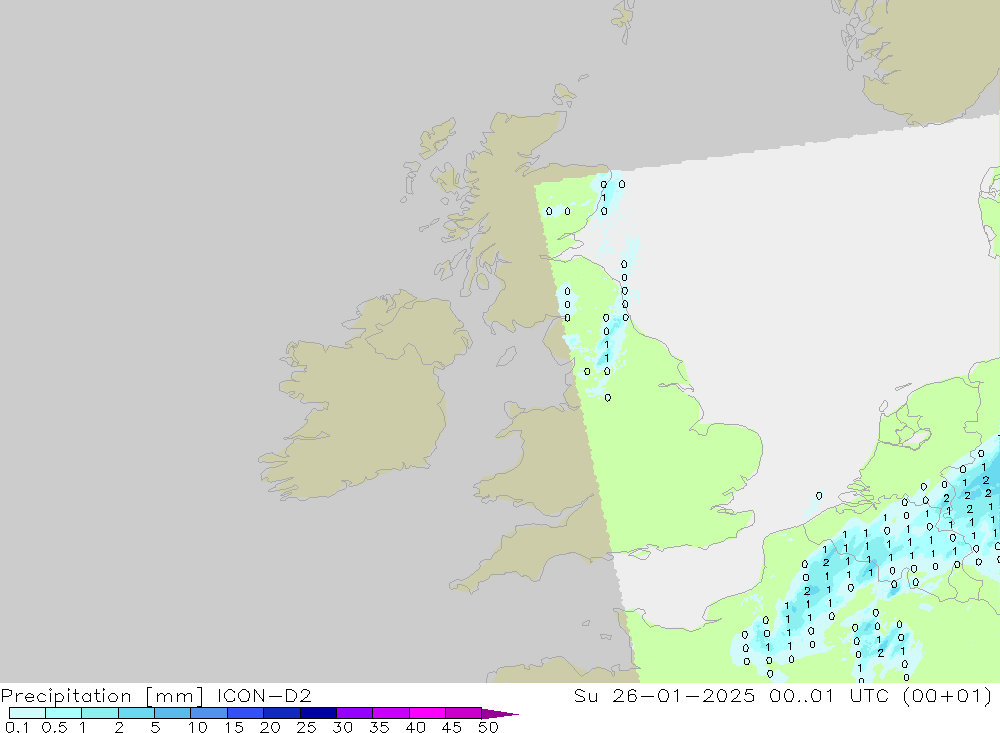The width and height of the screenshot is (1000, 733).
Task: Click the 10–15 mm blue legend box
Action: (209, 713)
